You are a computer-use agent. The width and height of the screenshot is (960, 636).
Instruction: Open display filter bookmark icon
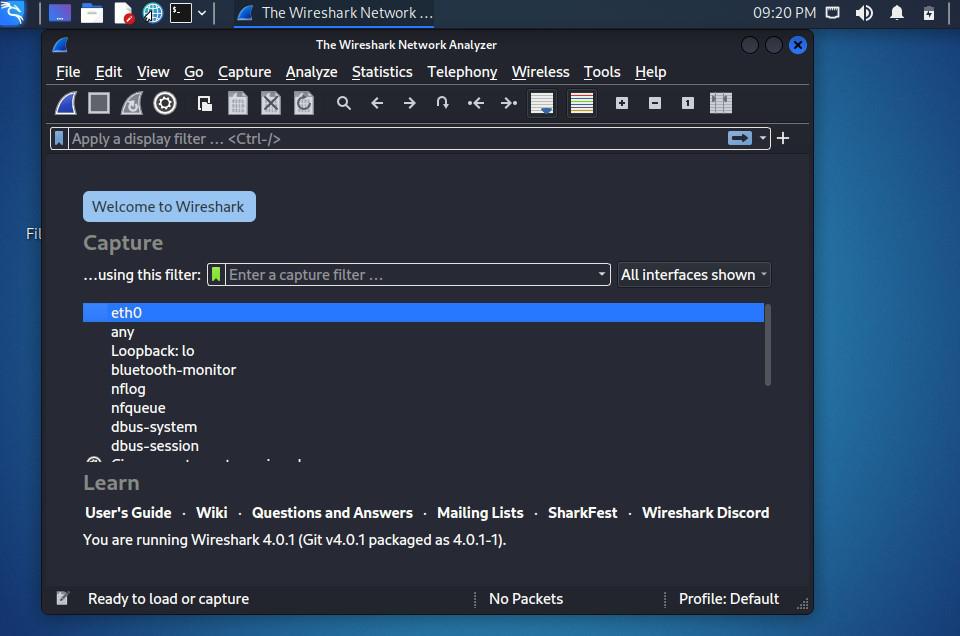pyautogui.click(x=59, y=138)
